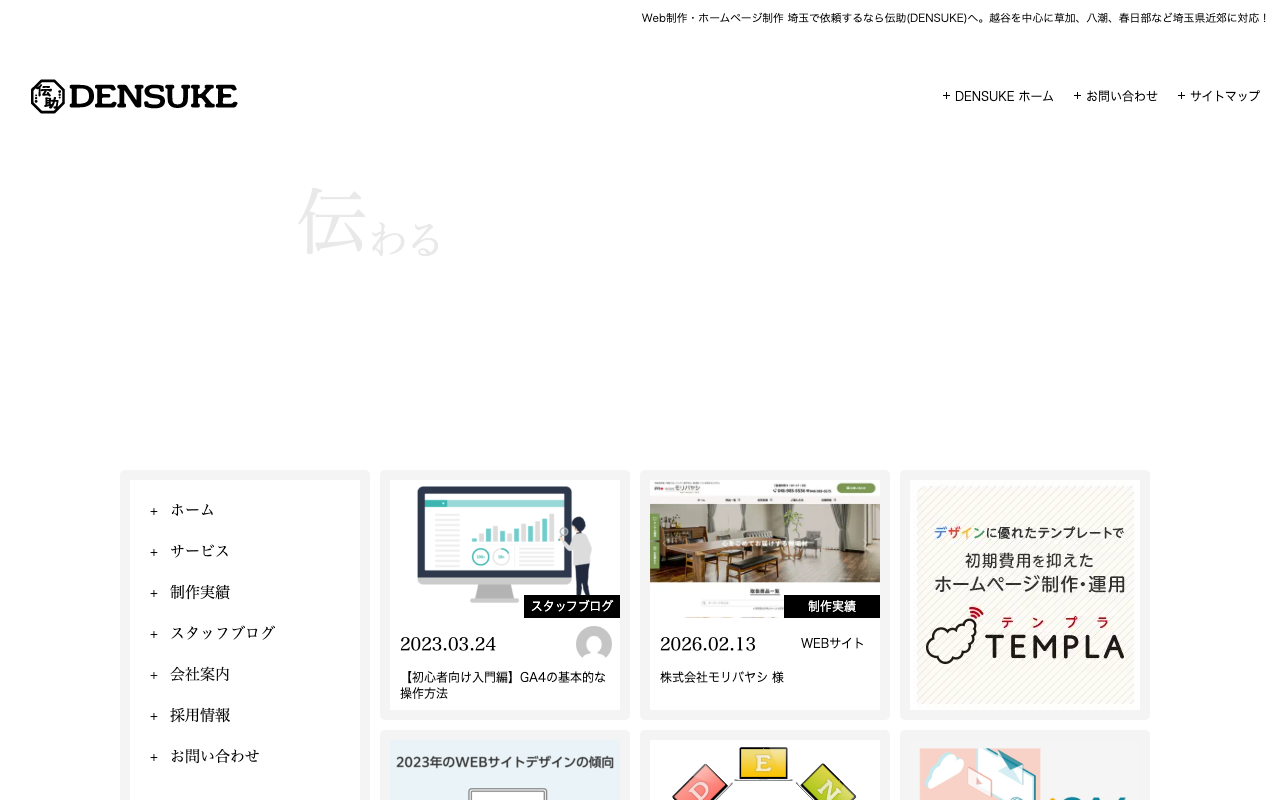Click the plus icon beside スタッフブログ menu item
The height and width of the screenshot is (800, 1280).
(x=154, y=634)
